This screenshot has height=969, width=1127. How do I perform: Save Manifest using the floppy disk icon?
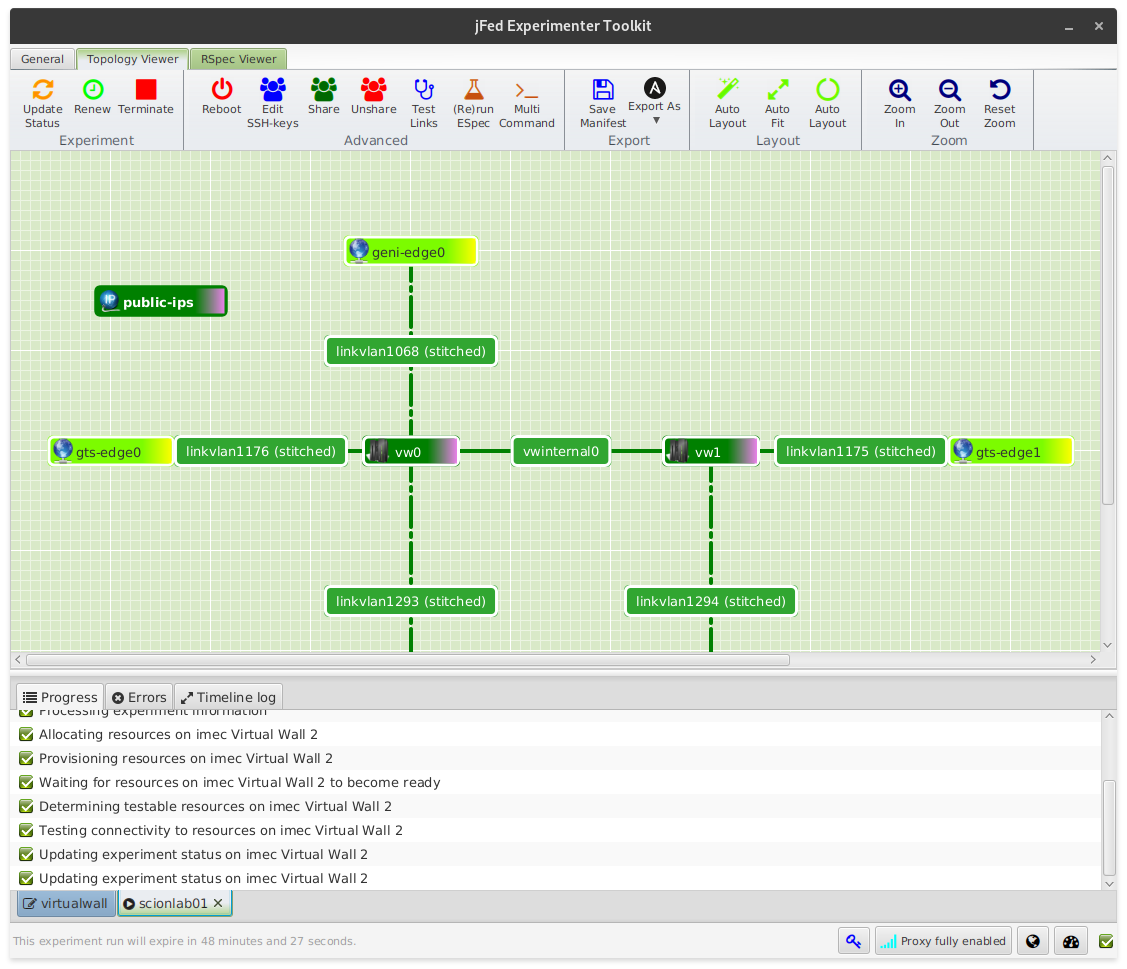point(602,90)
